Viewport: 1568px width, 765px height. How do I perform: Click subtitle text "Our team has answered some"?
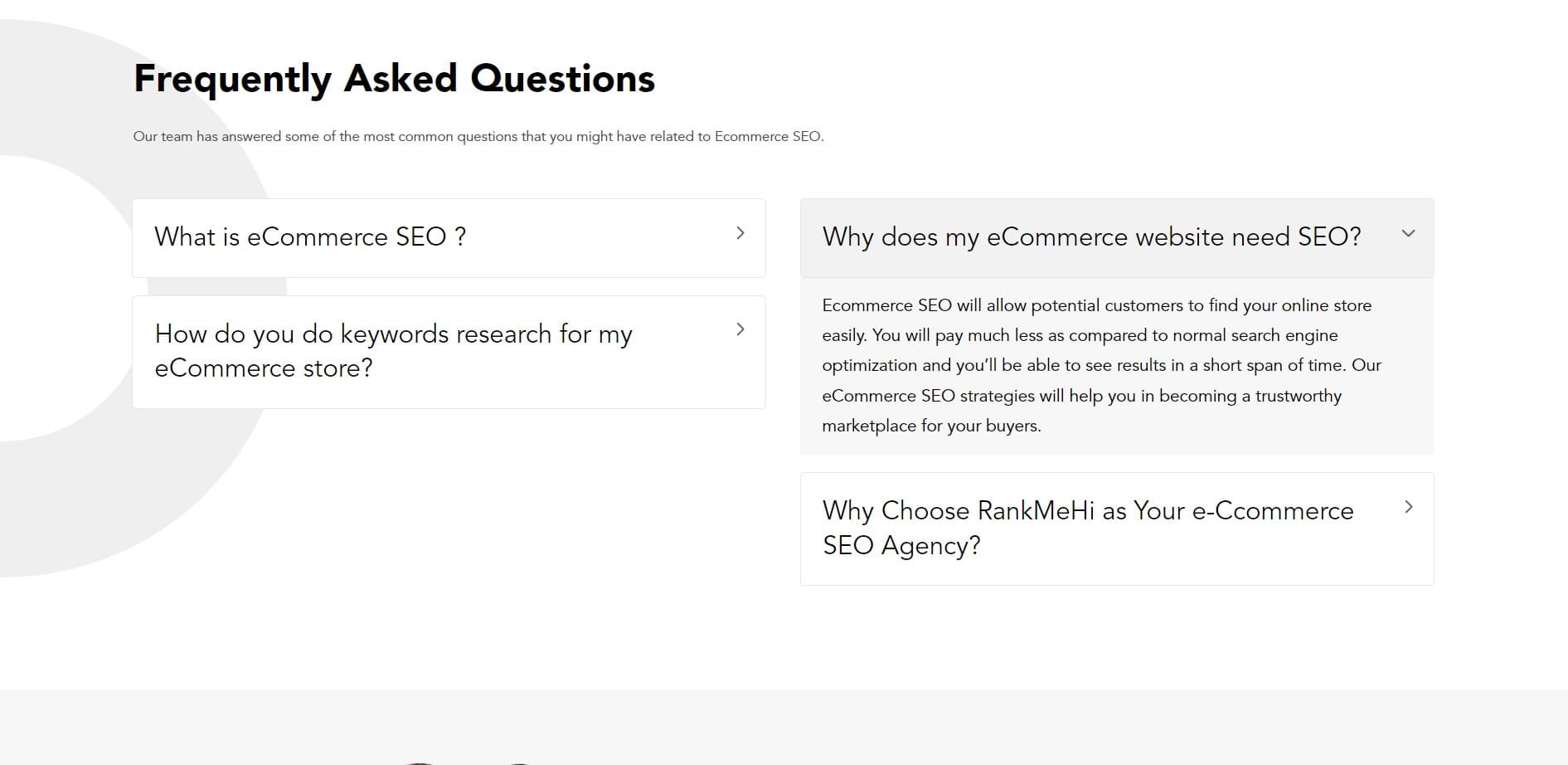(x=478, y=136)
